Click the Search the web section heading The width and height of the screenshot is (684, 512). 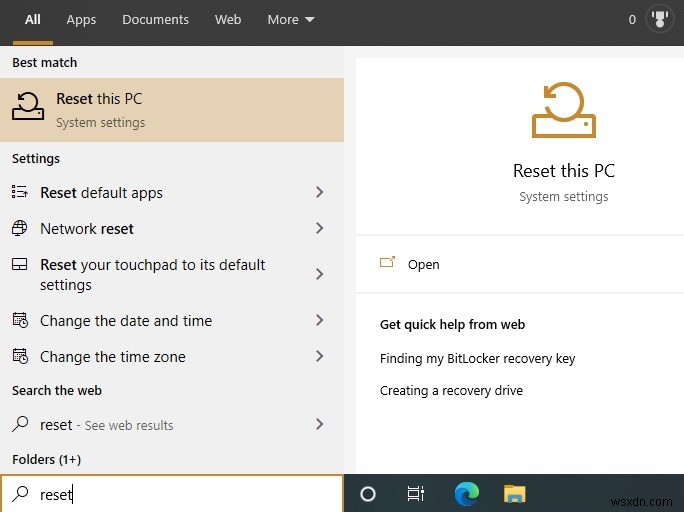(x=57, y=390)
